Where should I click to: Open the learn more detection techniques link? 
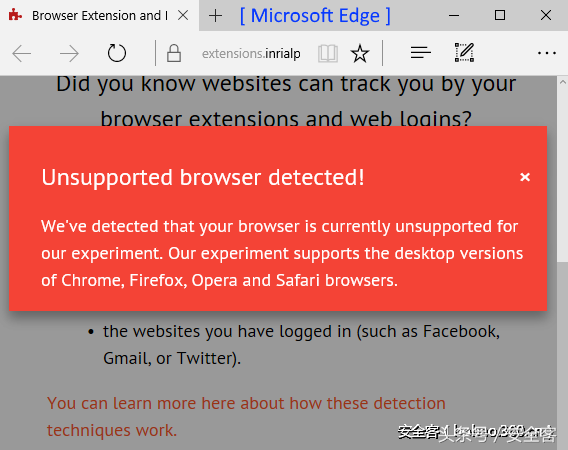(x=246, y=417)
